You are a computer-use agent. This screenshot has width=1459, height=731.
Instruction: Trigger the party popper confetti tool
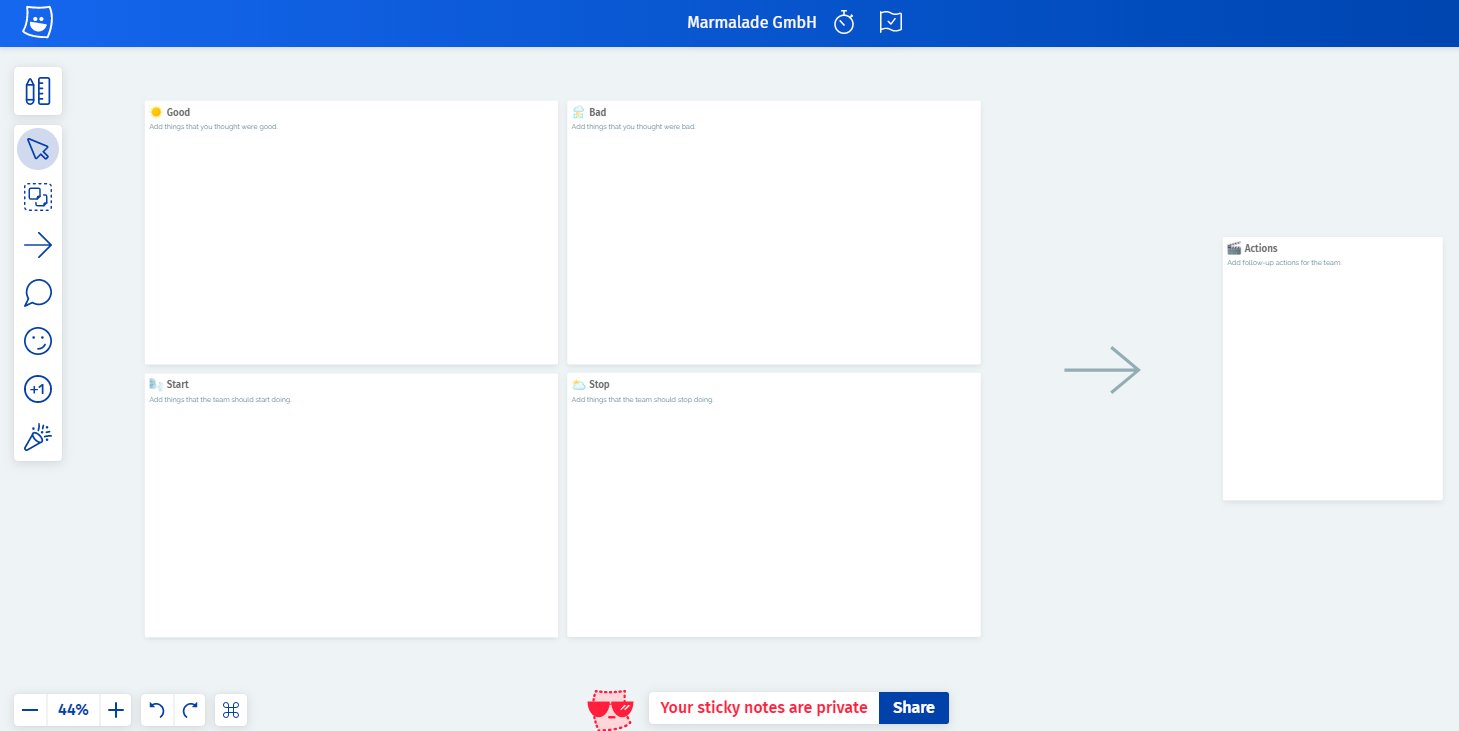click(x=38, y=437)
